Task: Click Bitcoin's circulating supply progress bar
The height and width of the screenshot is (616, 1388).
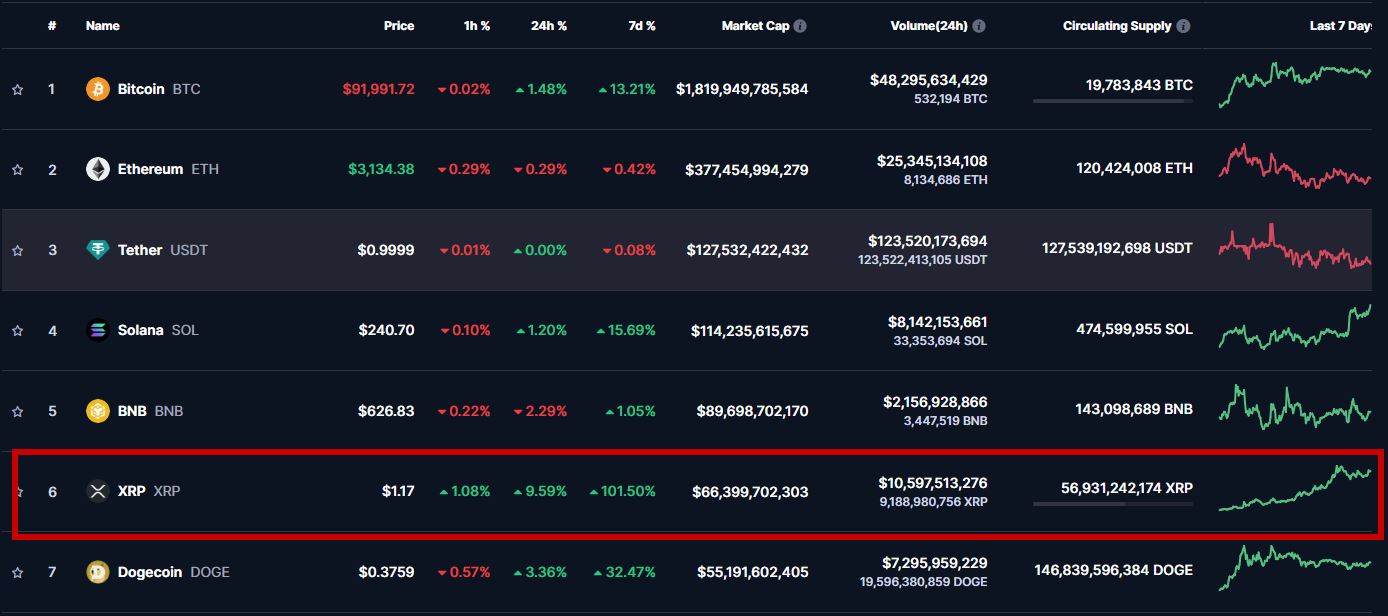Action: pyautogui.click(x=1112, y=100)
